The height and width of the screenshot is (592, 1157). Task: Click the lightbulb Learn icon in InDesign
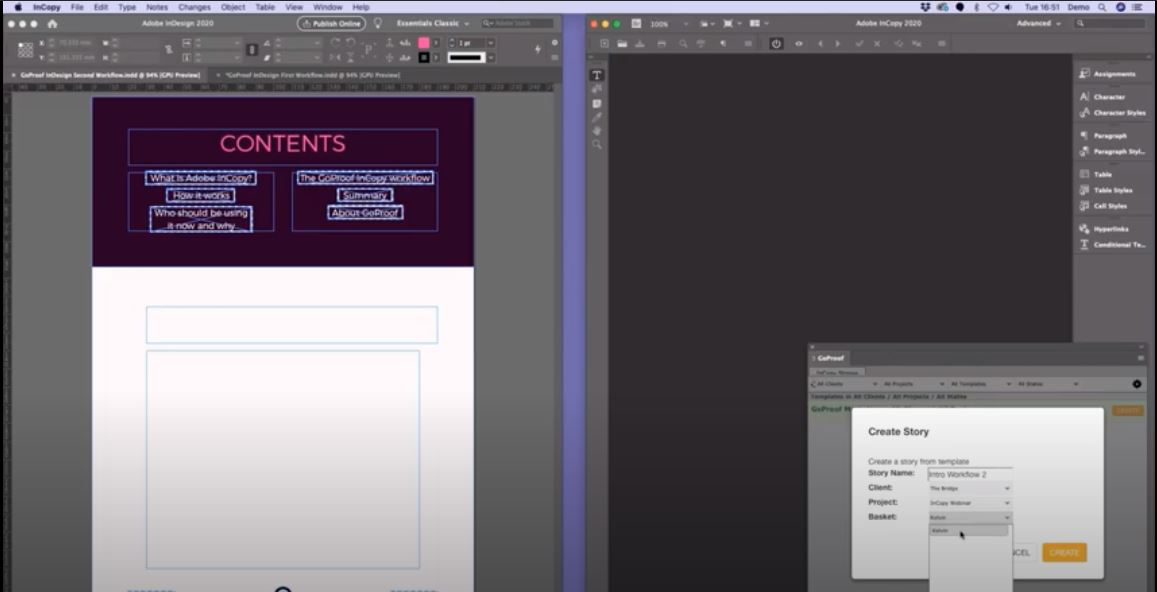point(378,24)
